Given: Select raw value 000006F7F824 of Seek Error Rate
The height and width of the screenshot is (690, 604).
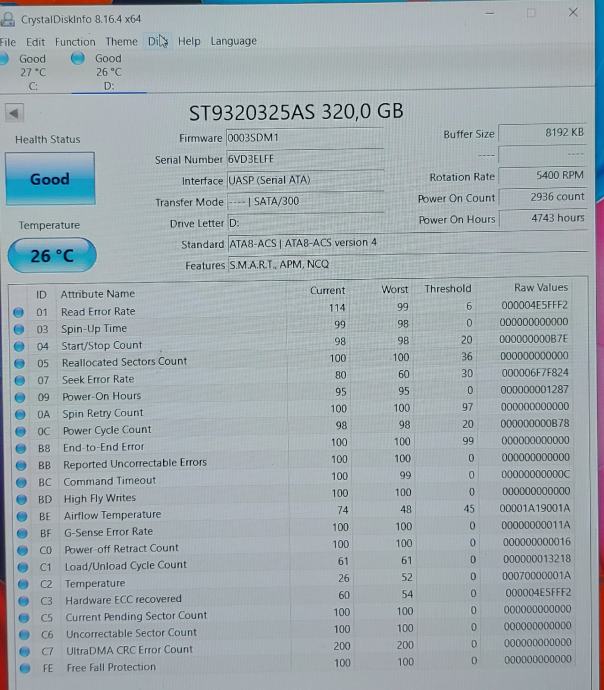Looking at the screenshot, I should (x=534, y=373).
